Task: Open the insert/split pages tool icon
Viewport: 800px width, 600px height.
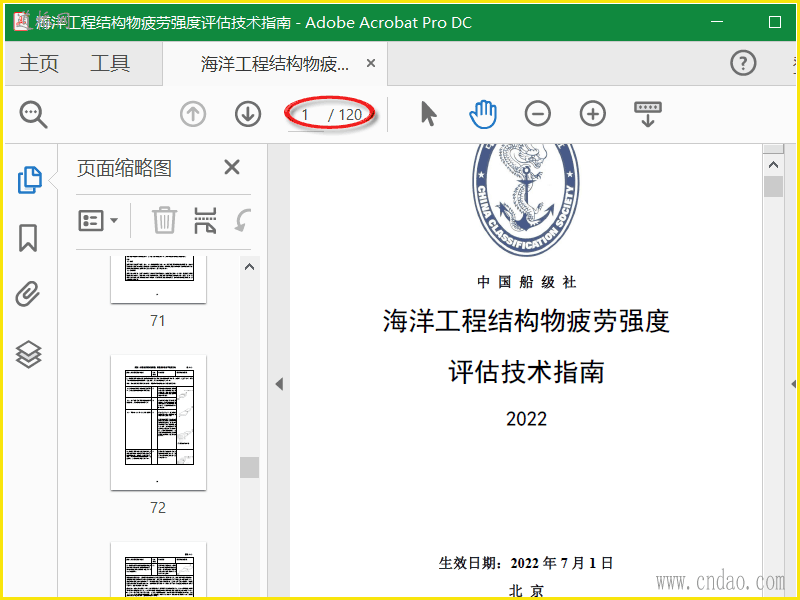Action: 205,220
